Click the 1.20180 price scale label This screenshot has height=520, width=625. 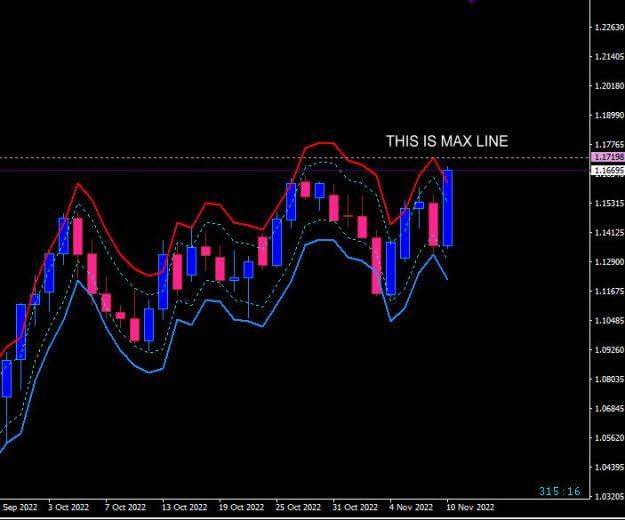tap(609, 86)
